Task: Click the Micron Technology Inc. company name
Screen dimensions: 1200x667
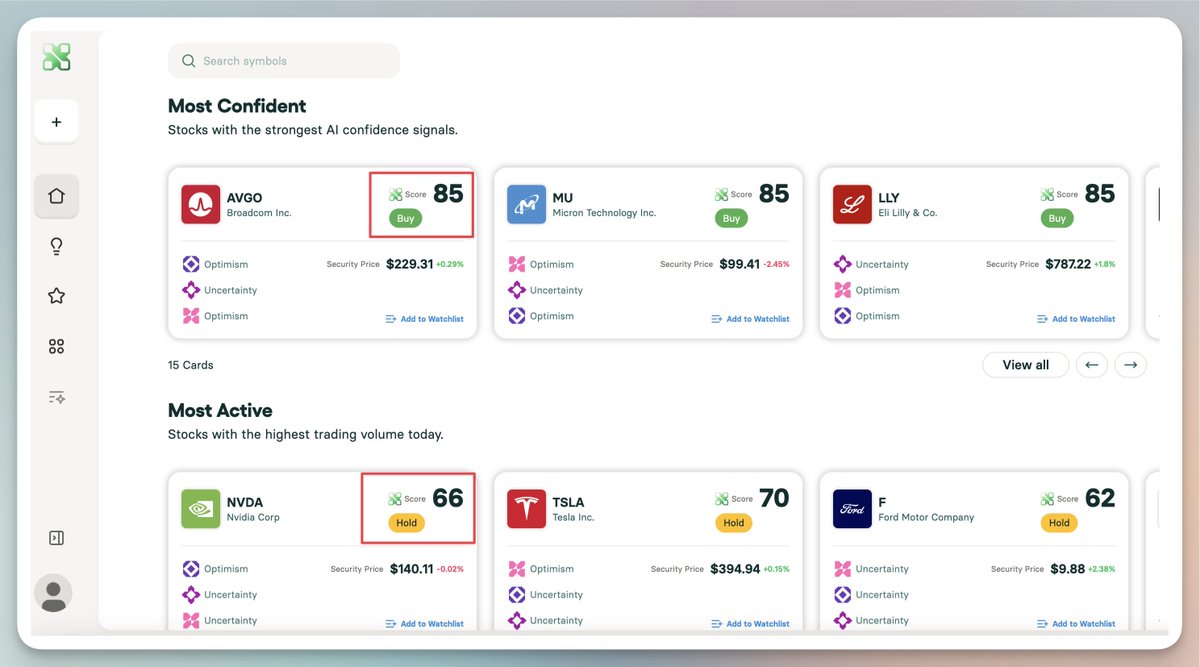Action: pyautogui.click(x=604, y=213)
